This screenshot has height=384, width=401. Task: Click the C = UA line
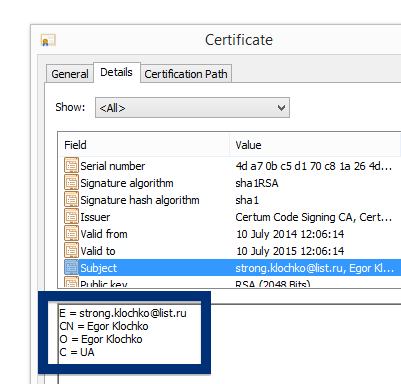pos(77,352)
